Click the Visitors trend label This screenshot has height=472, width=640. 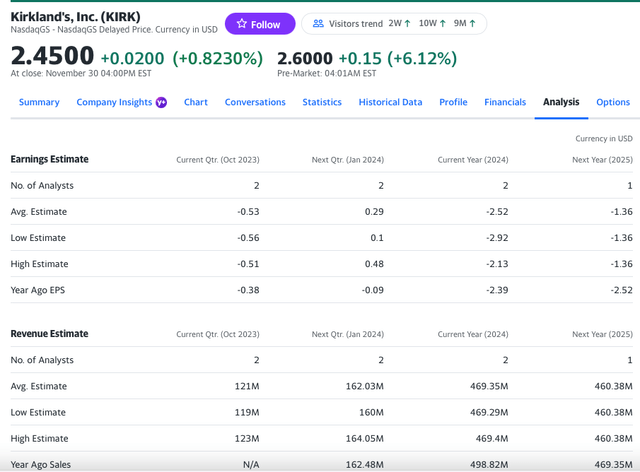pyautogui.click(x=356, y=24)
